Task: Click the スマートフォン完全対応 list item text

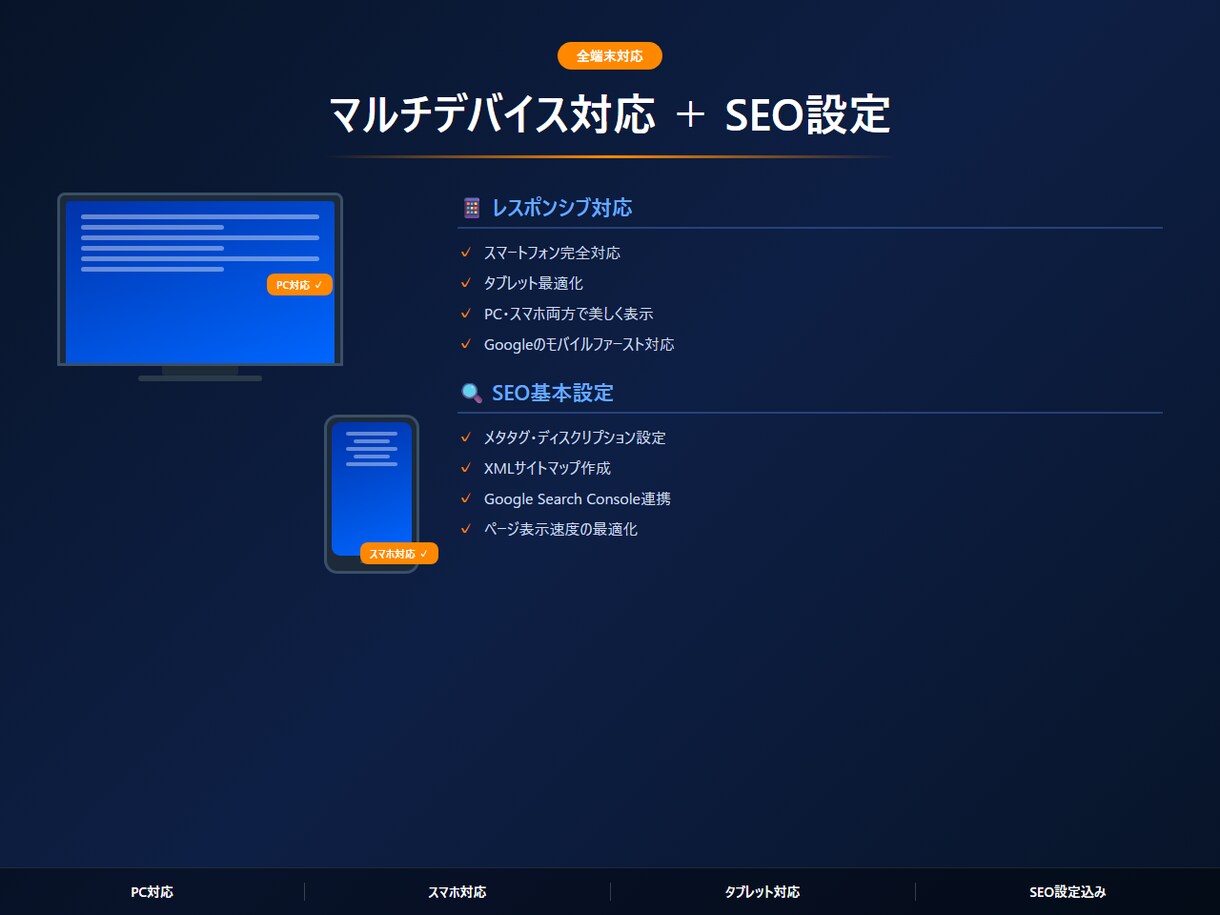Action: pos(552,253)
